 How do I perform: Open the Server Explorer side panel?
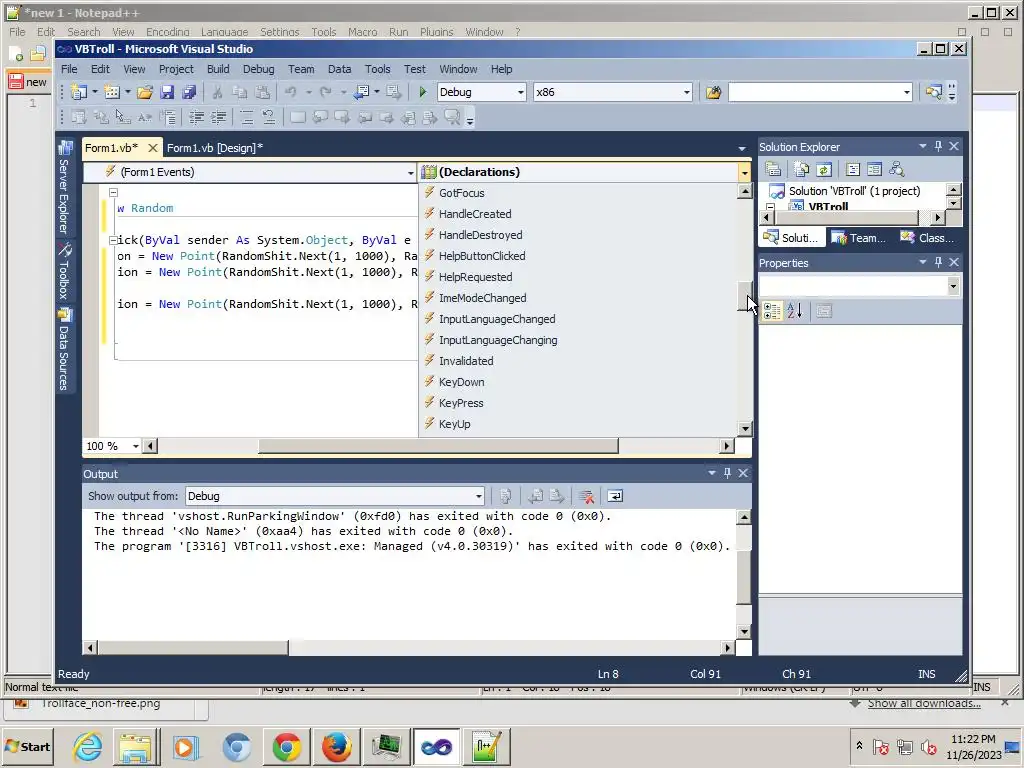pyautogui.click(x=65, y=187)
